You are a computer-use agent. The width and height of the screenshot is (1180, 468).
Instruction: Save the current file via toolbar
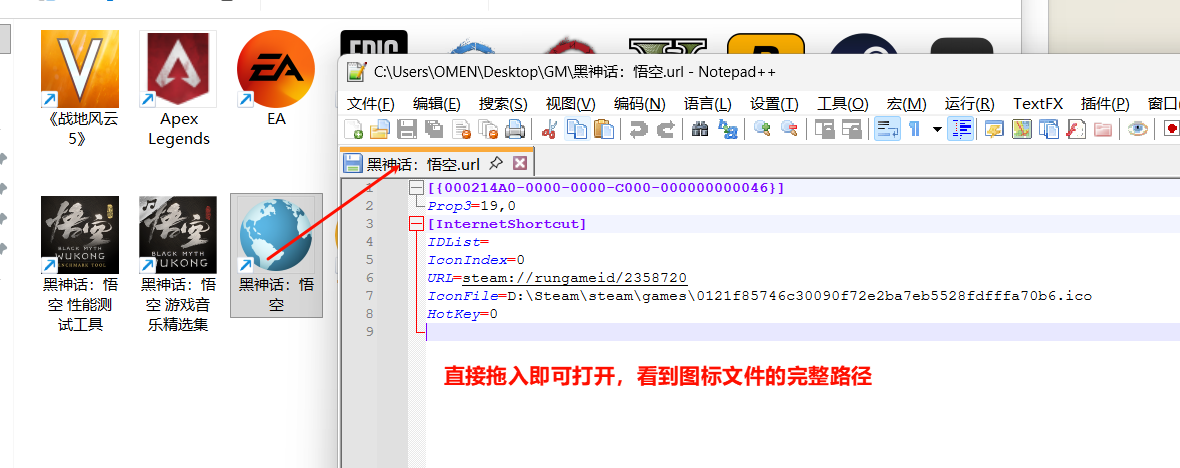coord(406,129)
